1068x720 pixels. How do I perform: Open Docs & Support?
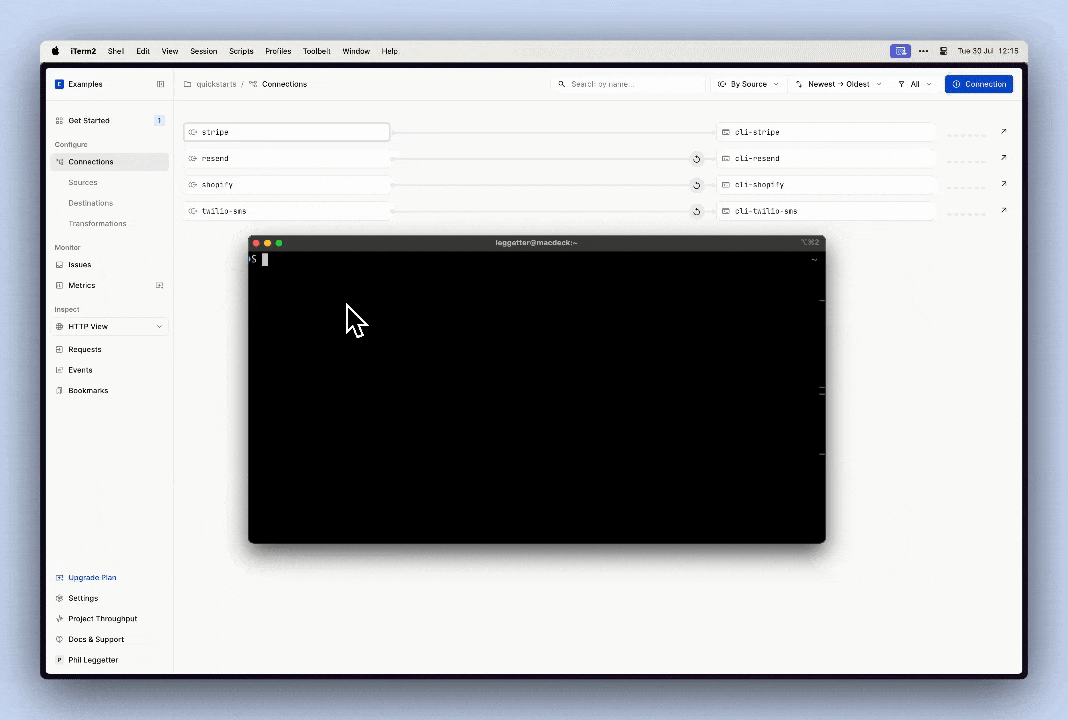96,639
